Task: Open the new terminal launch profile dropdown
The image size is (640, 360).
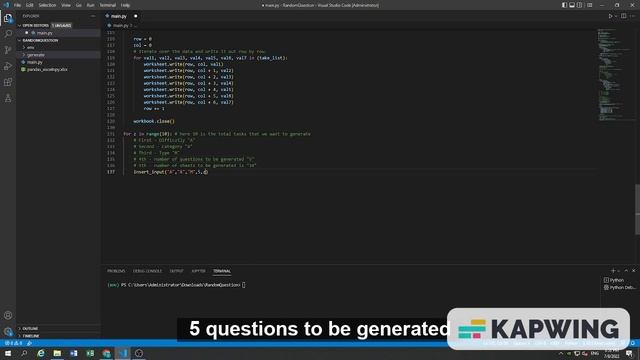Action: (619, 271)
